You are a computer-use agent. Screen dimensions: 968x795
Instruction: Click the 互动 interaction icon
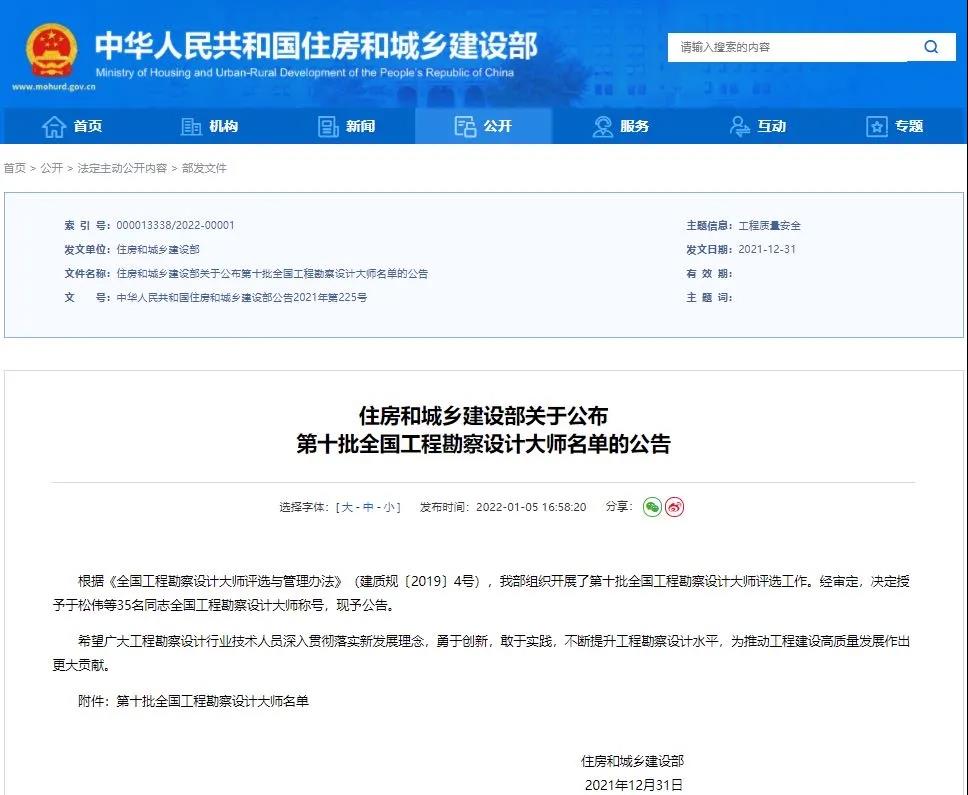point(740,127)
